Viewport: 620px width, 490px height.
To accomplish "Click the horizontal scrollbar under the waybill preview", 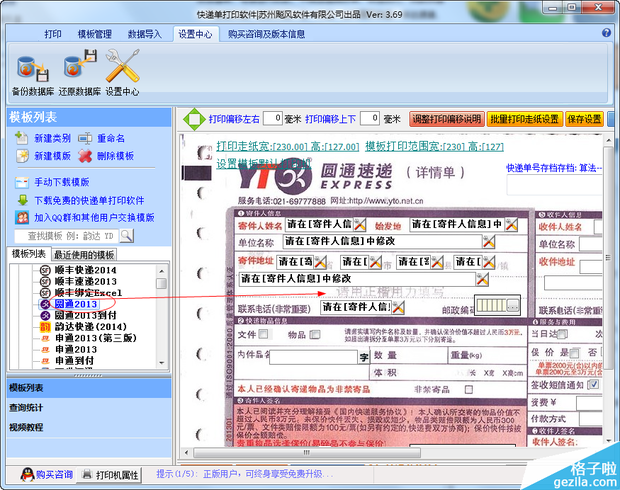I will (307, 452).
